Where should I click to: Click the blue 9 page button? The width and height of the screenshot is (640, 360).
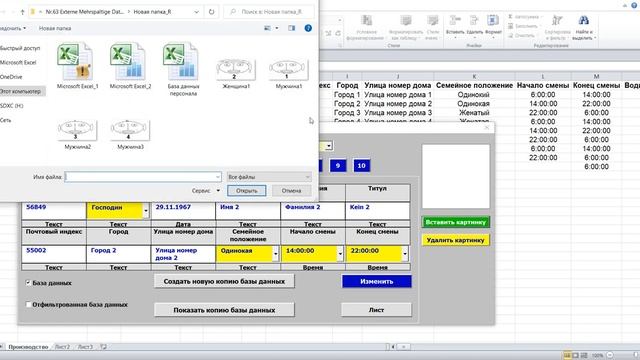tap(338, 165)
